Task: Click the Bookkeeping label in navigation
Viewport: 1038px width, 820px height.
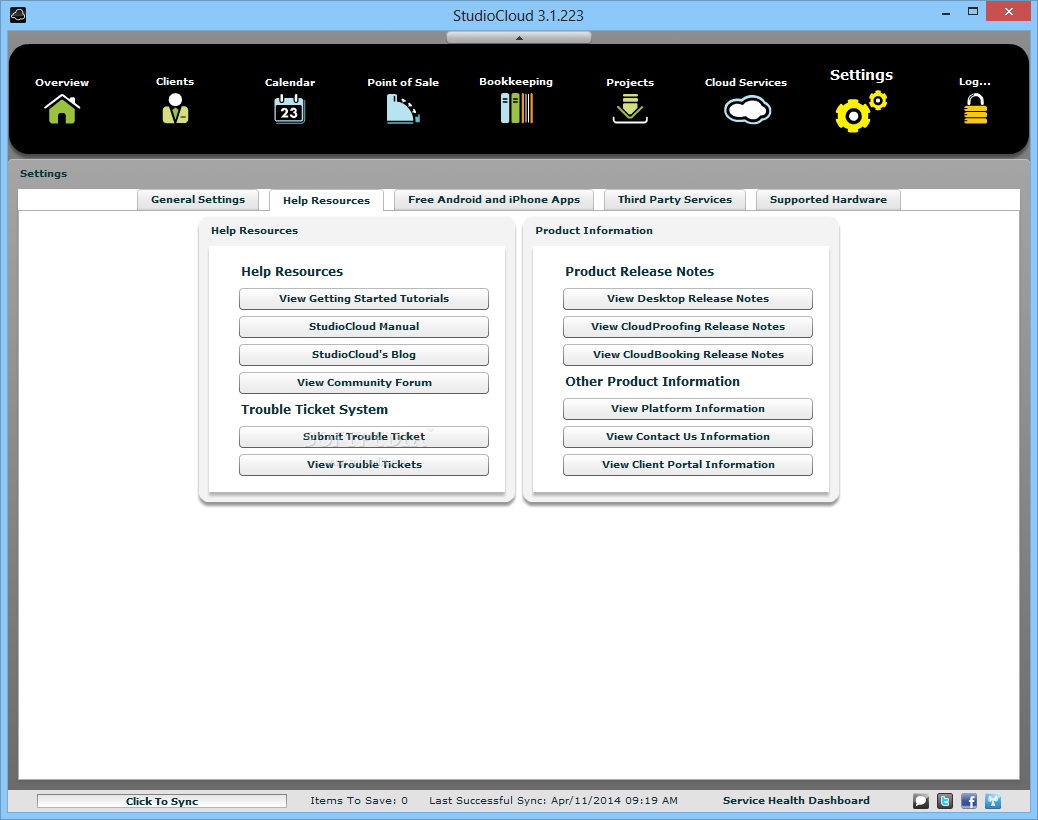Action: coord(516,81)
